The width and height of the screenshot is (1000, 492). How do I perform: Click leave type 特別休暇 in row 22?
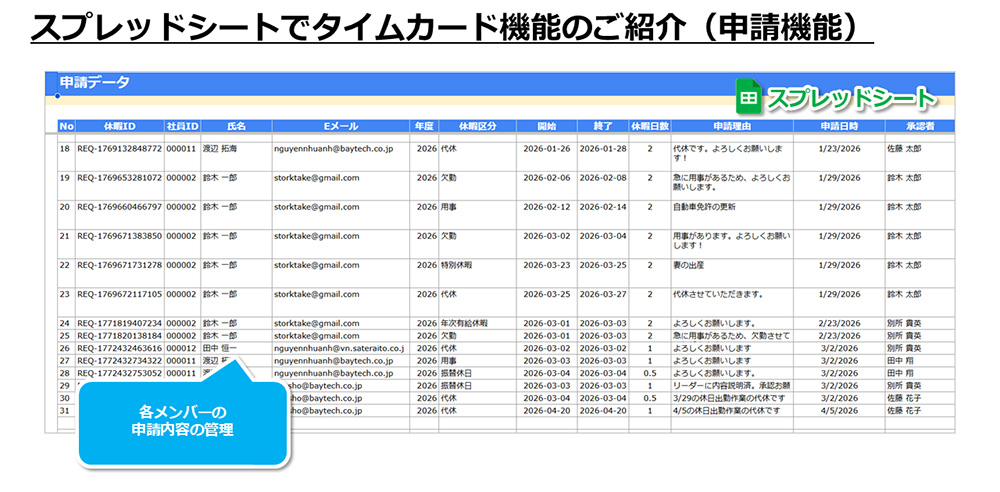456,265
